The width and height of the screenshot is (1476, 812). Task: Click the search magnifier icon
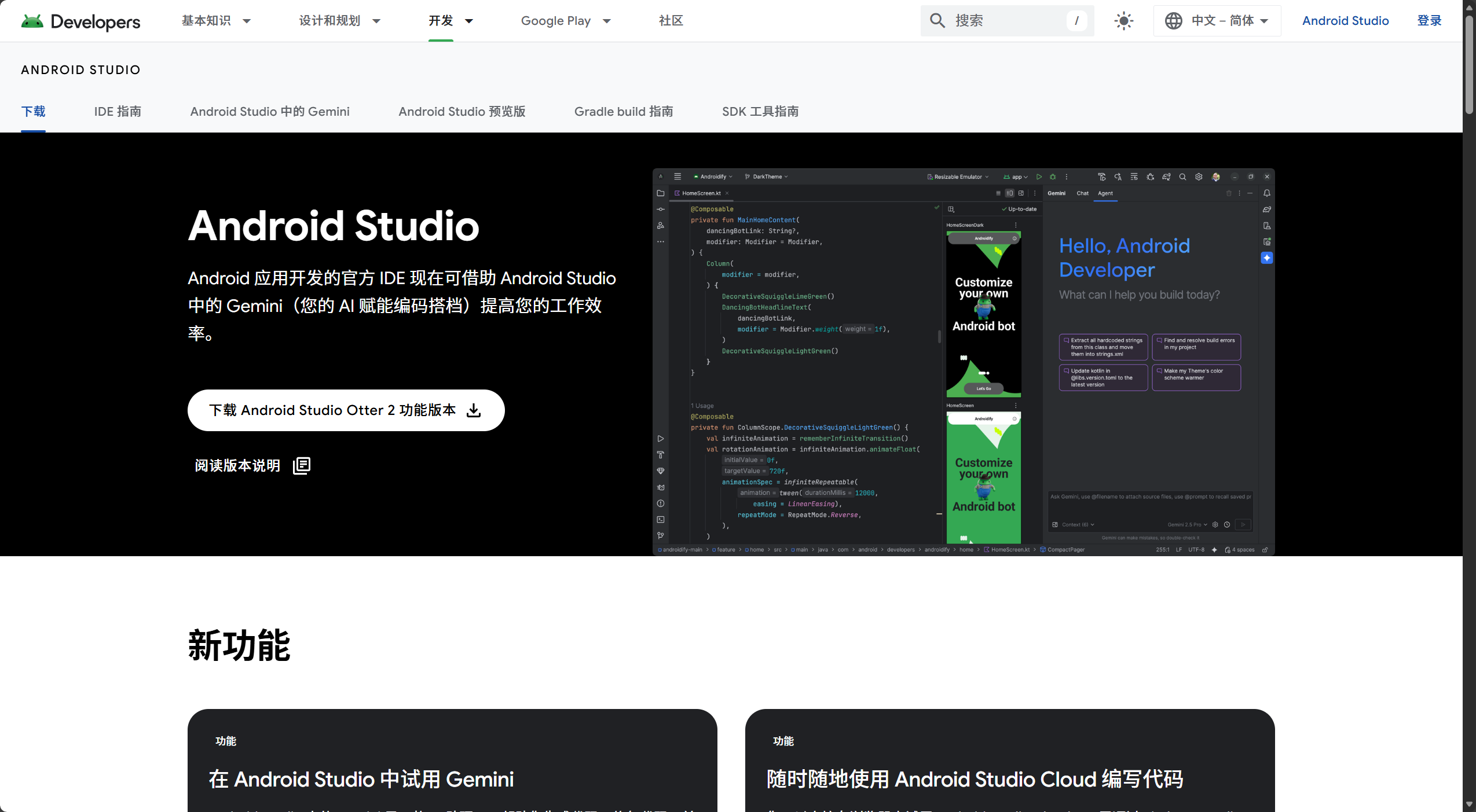[937, 21]
